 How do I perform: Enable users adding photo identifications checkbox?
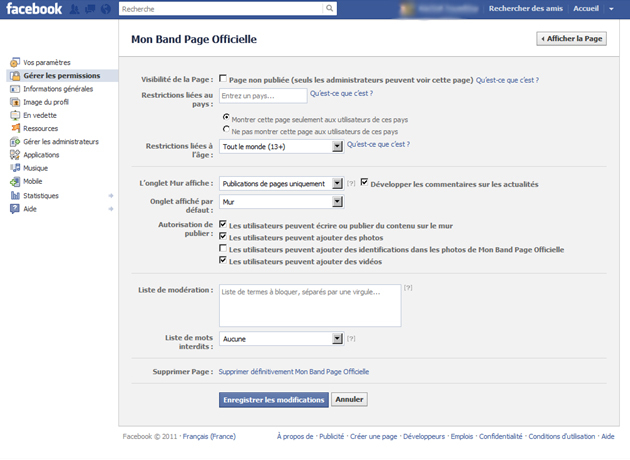point(223,248)
